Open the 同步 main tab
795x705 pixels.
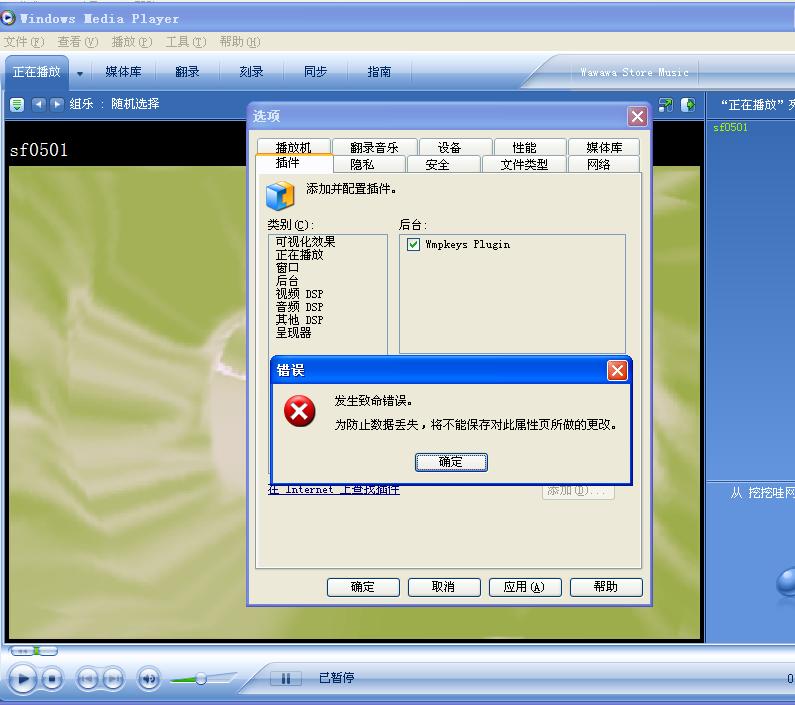pos(315,72)
